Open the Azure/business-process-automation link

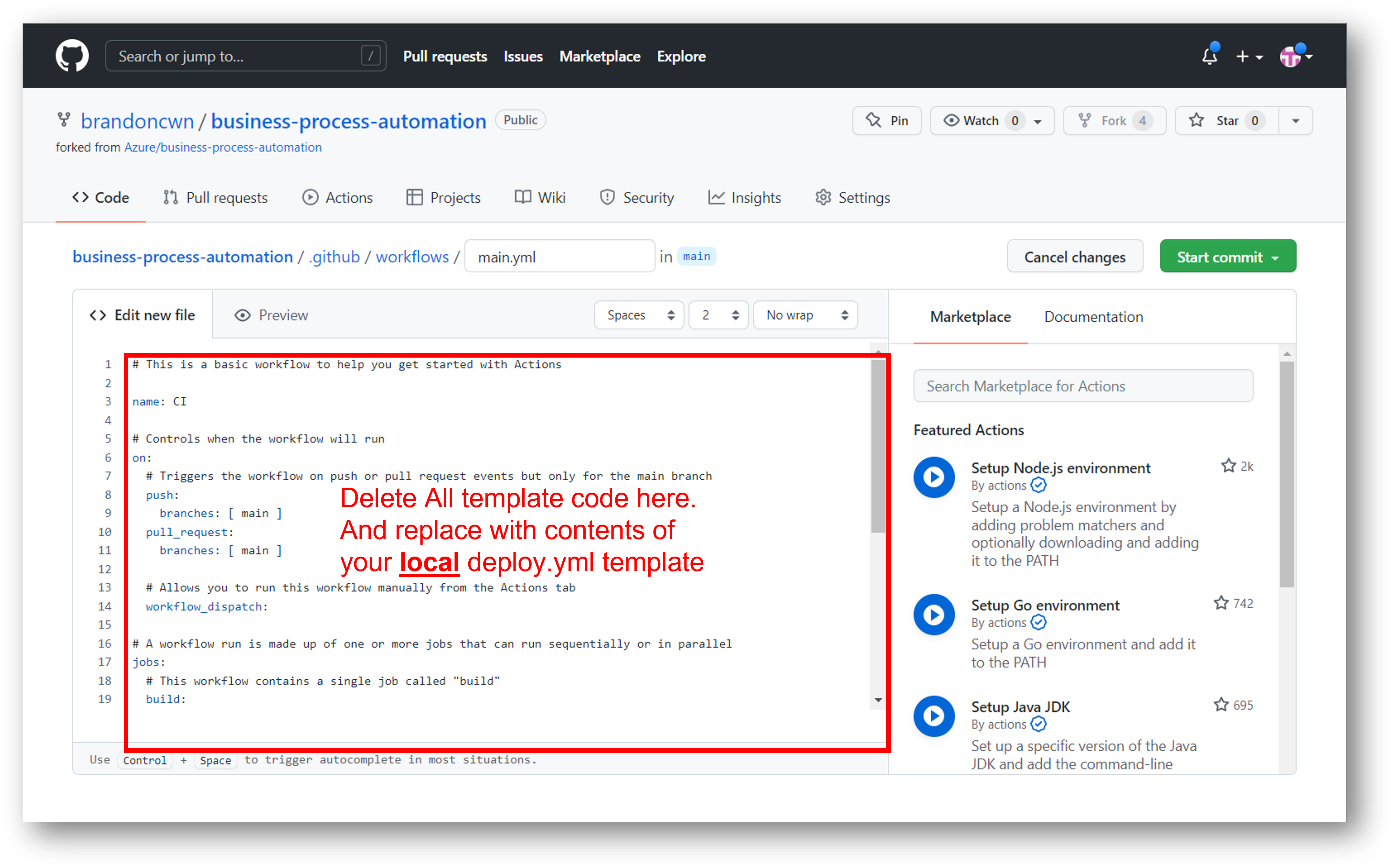(x=223, y=148)
